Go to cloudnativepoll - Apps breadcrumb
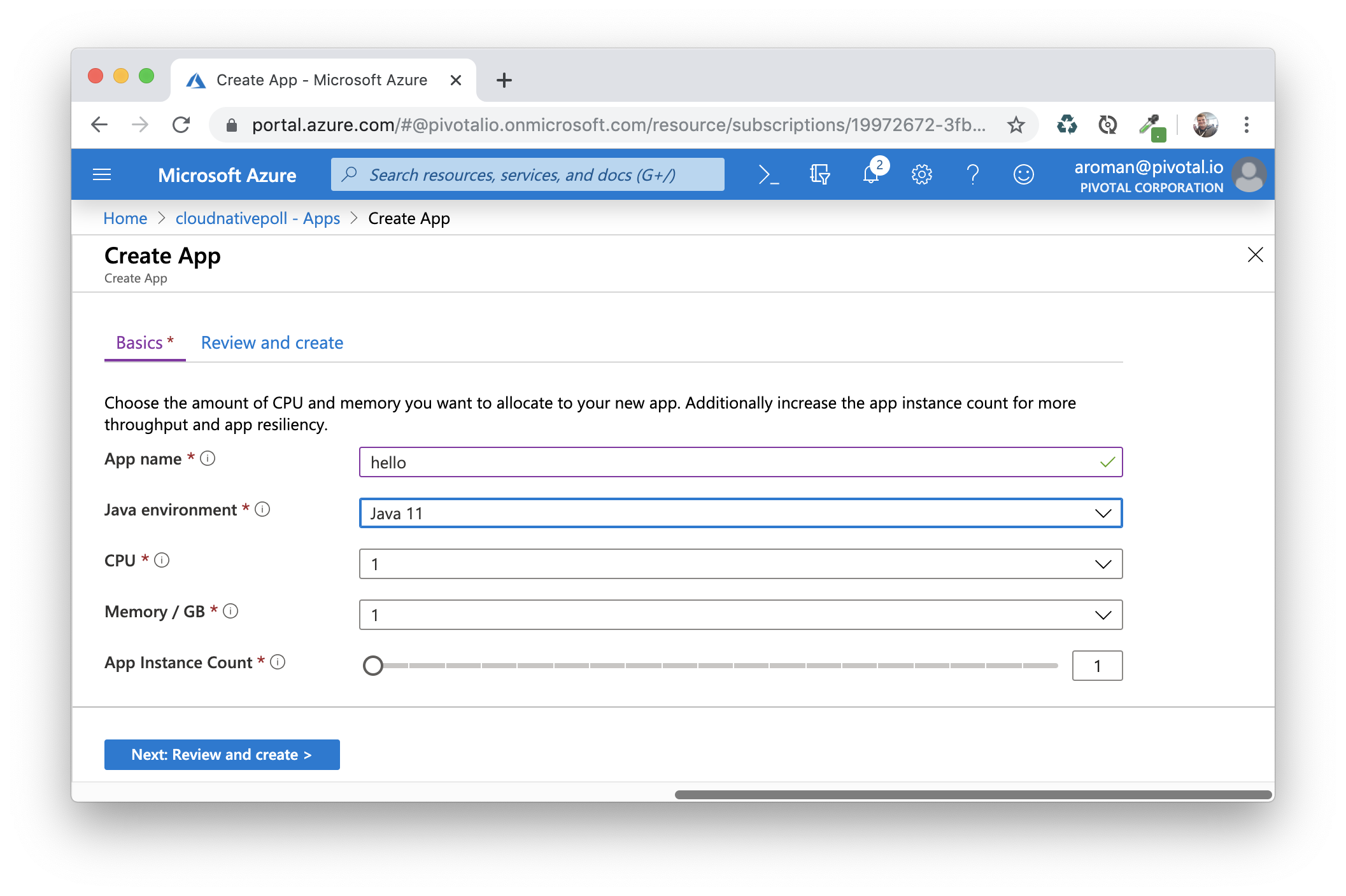Screen dimensions: 1346x896 pos(257,218)
